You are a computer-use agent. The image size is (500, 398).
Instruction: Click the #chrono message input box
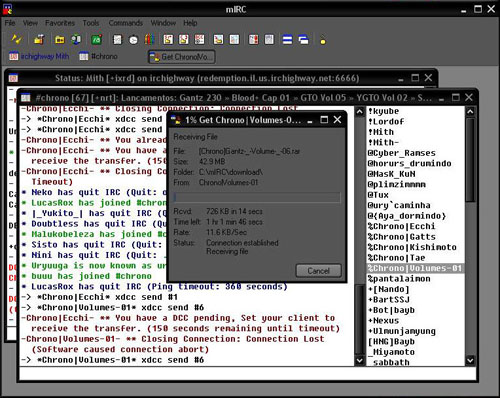(x=247, y=374)
